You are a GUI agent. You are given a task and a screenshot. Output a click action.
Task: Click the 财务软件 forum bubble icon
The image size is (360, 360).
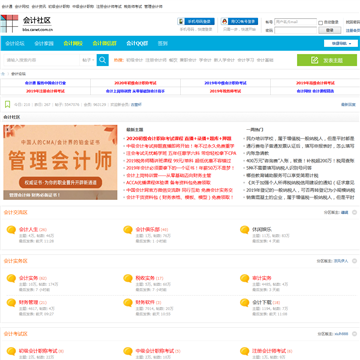tap(128, 303)
